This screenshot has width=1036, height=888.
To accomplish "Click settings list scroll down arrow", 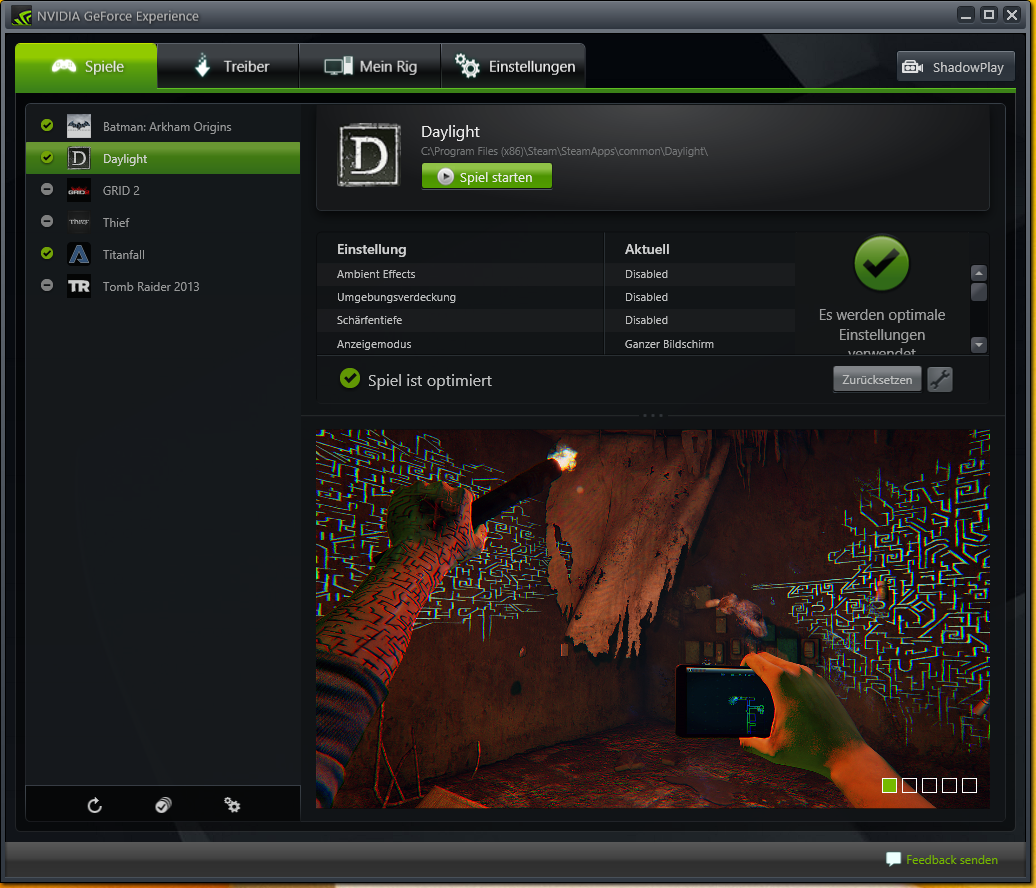I will pyautogui.click(x=979, y=344).
